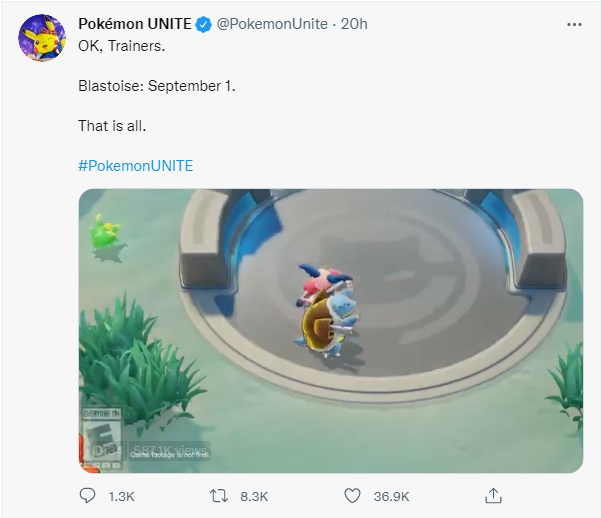Click the reply speech bubble icon

[87, 496]
